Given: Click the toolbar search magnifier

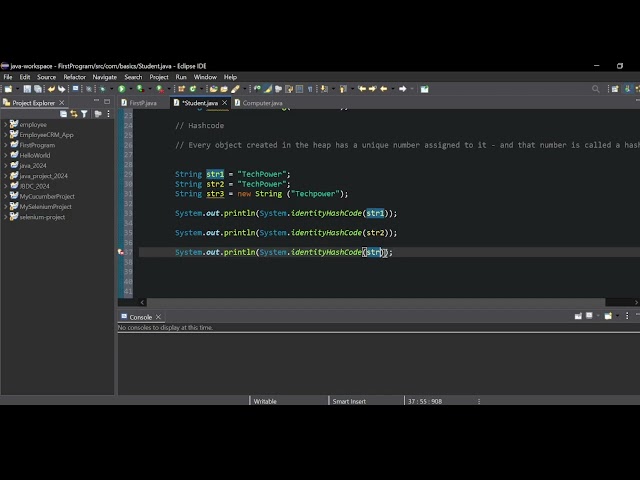Looking at the screenshot, I should 596,89.
